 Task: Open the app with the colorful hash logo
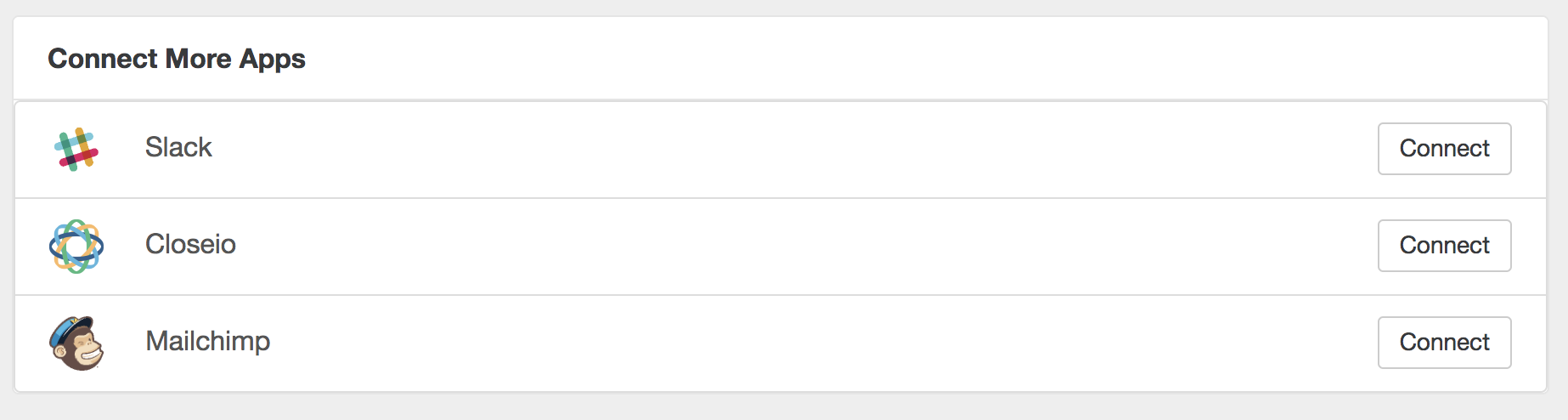coord(178,147)
